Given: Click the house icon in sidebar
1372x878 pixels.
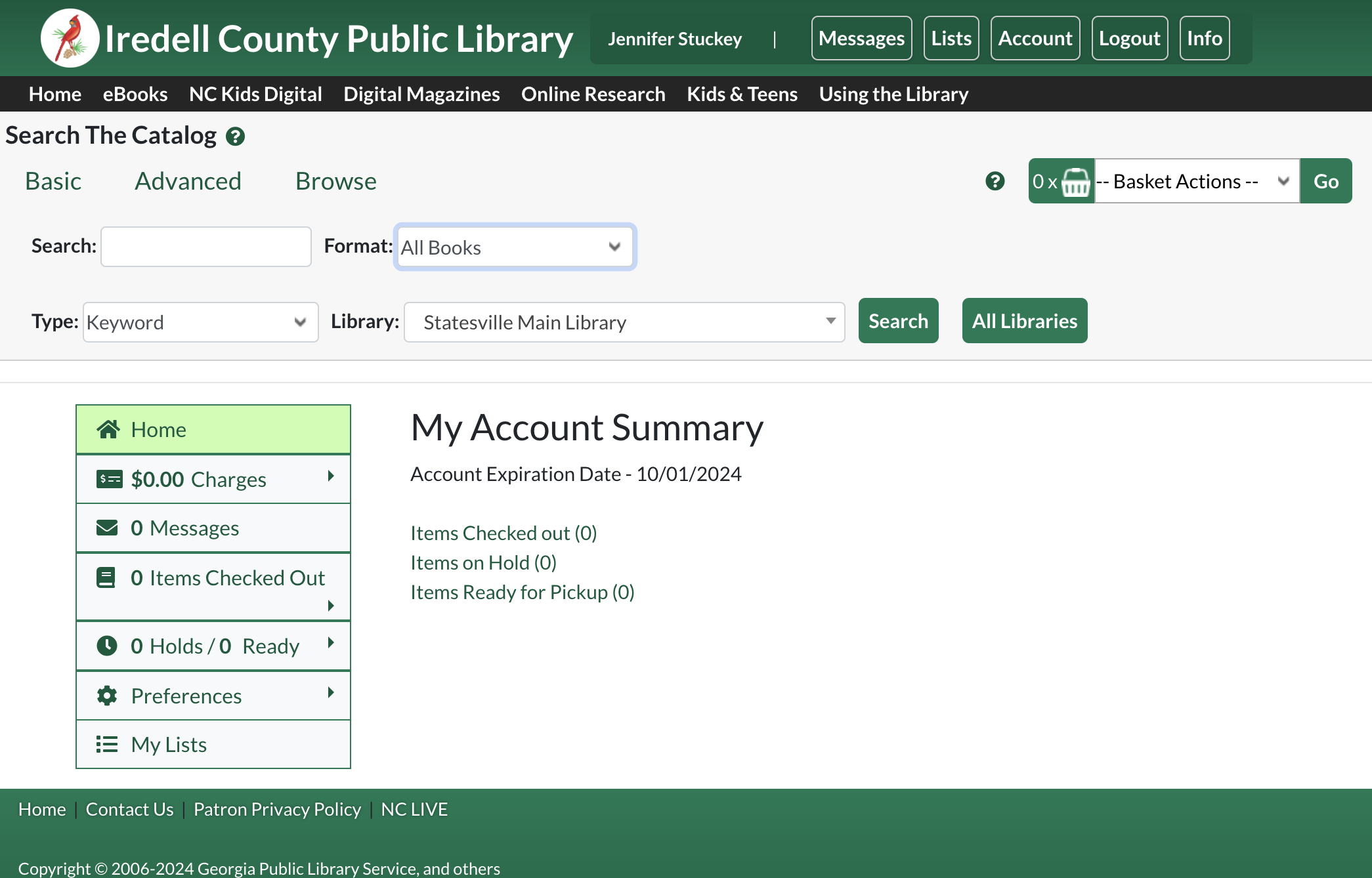Looking at the screenshot, I should pyautogui.click(x=108, y=429).
